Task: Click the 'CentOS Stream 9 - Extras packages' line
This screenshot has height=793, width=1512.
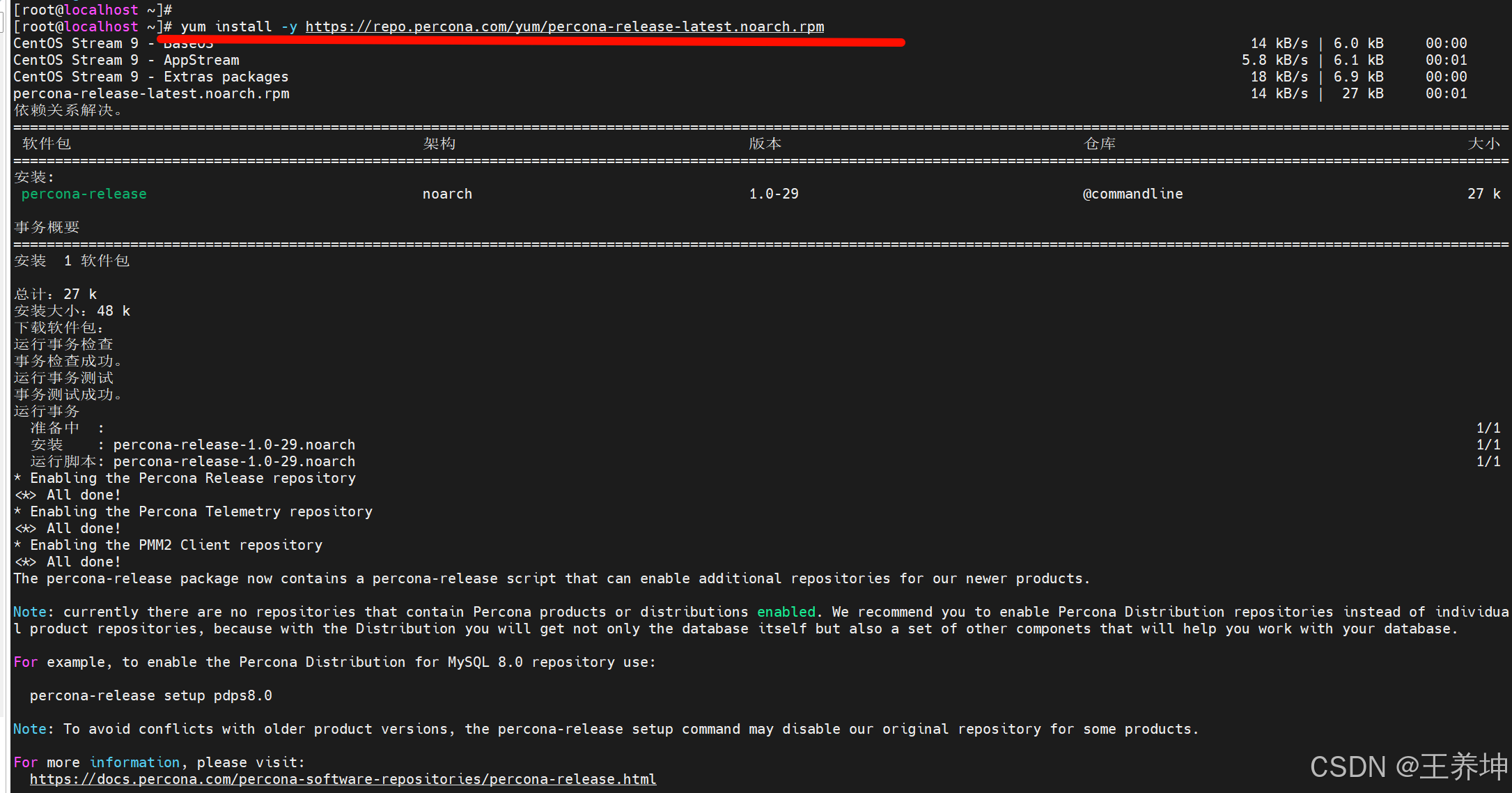Action: (x=150, y=77)
